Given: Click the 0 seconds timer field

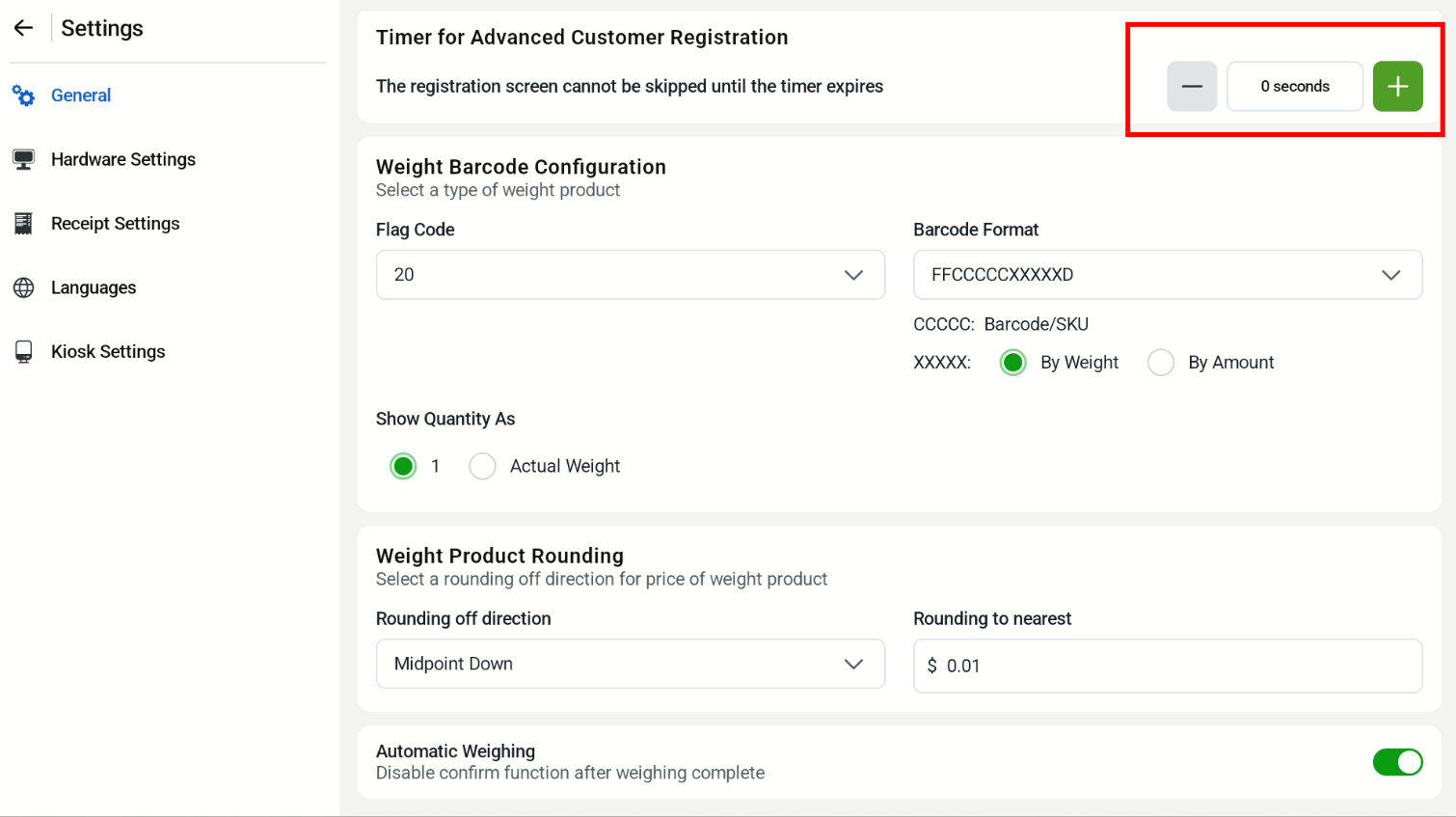Looking at the screenshot, I should point(1294,86).
